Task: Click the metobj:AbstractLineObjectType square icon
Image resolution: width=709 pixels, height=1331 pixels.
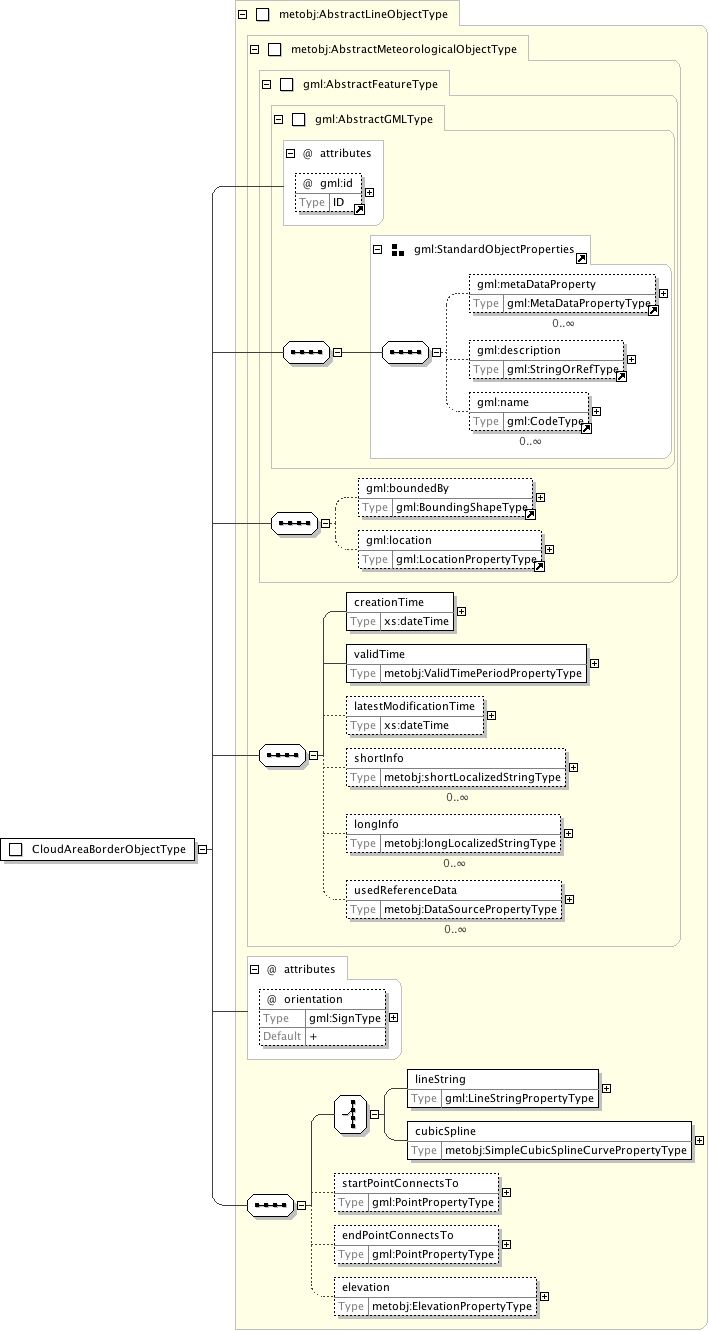Action: point(264,15)
